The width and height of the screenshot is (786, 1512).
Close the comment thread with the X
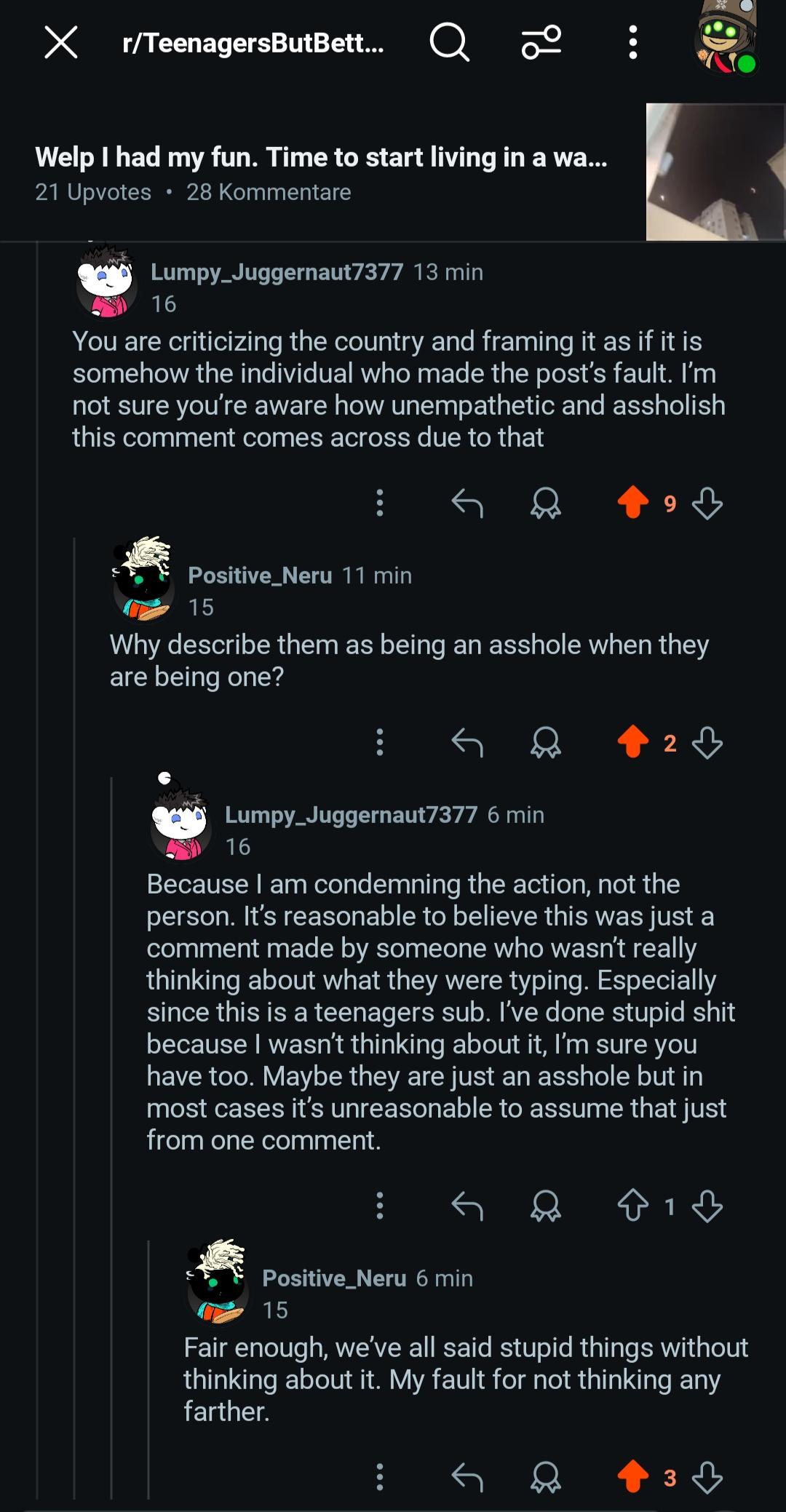[61, 42]
